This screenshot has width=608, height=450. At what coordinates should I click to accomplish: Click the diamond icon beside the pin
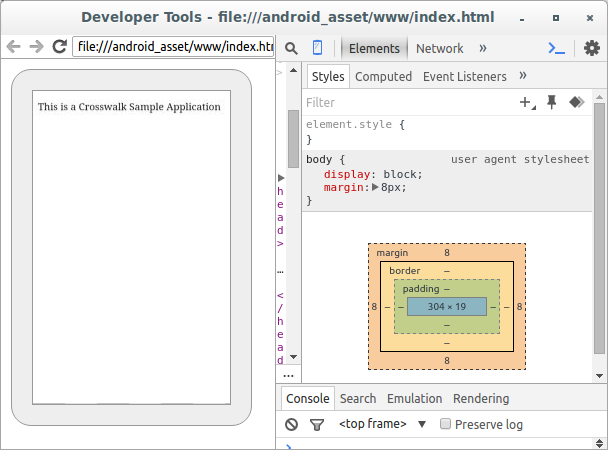point(576,102)
